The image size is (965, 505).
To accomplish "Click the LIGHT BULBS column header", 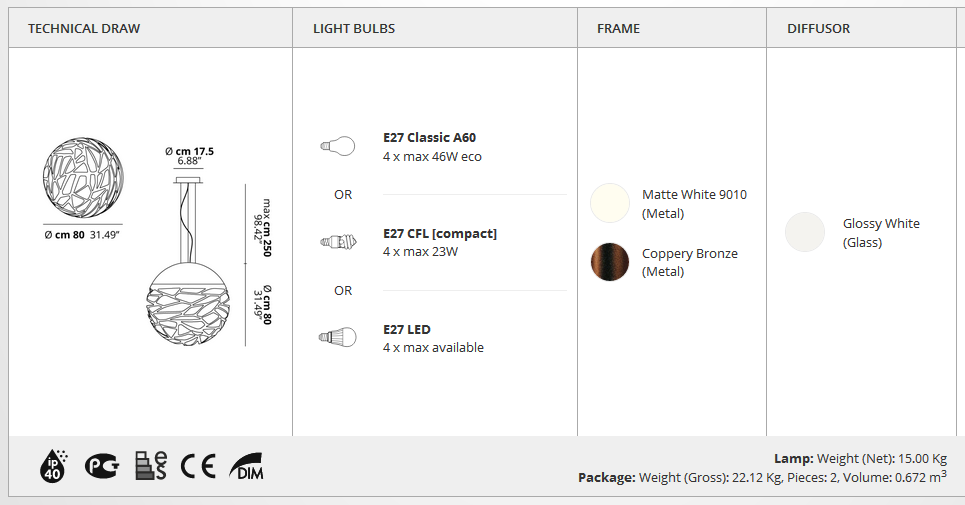I will click(x=354, y=28).
